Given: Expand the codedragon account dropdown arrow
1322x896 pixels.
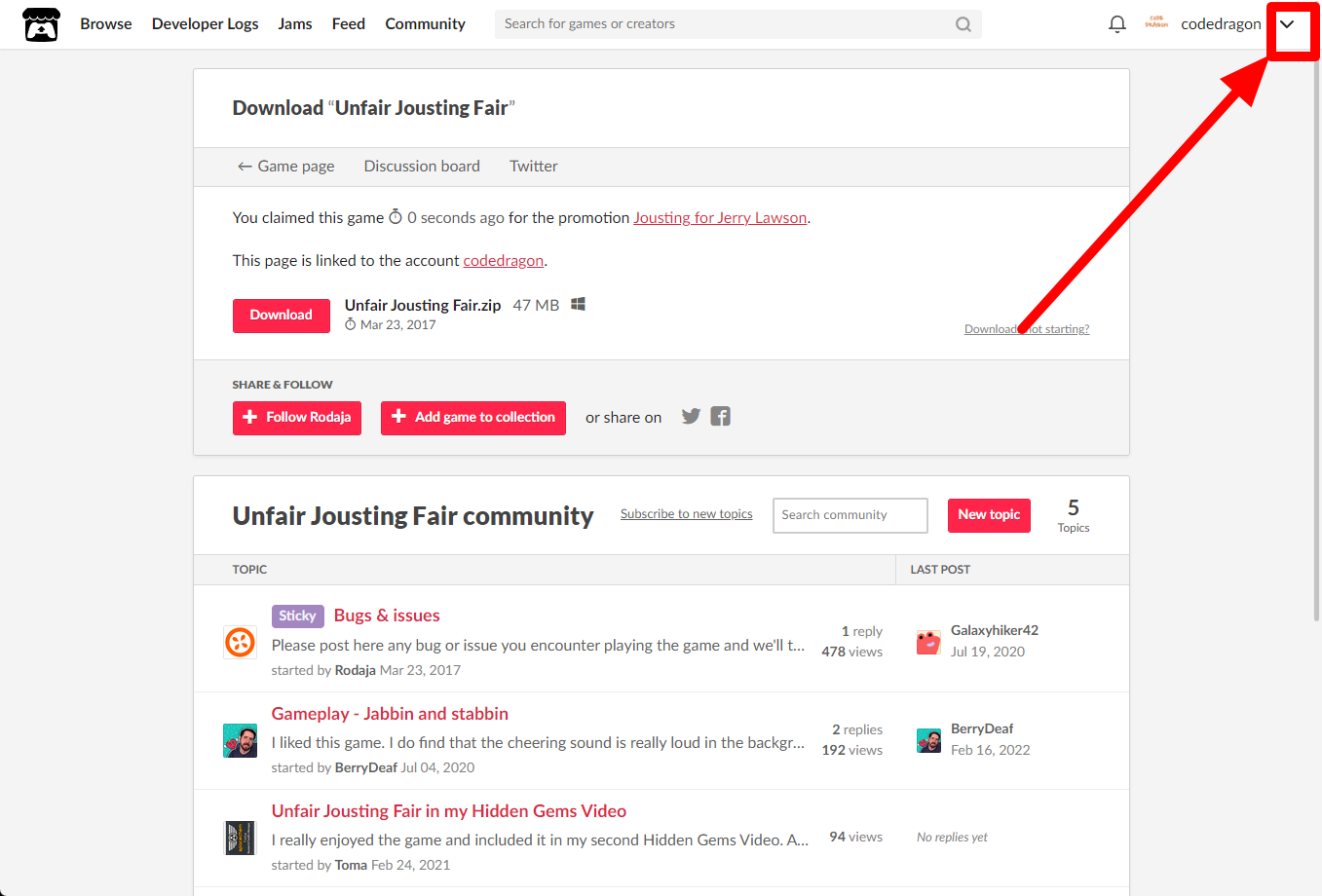Looking at the screenshot, I should [1287, 24].
